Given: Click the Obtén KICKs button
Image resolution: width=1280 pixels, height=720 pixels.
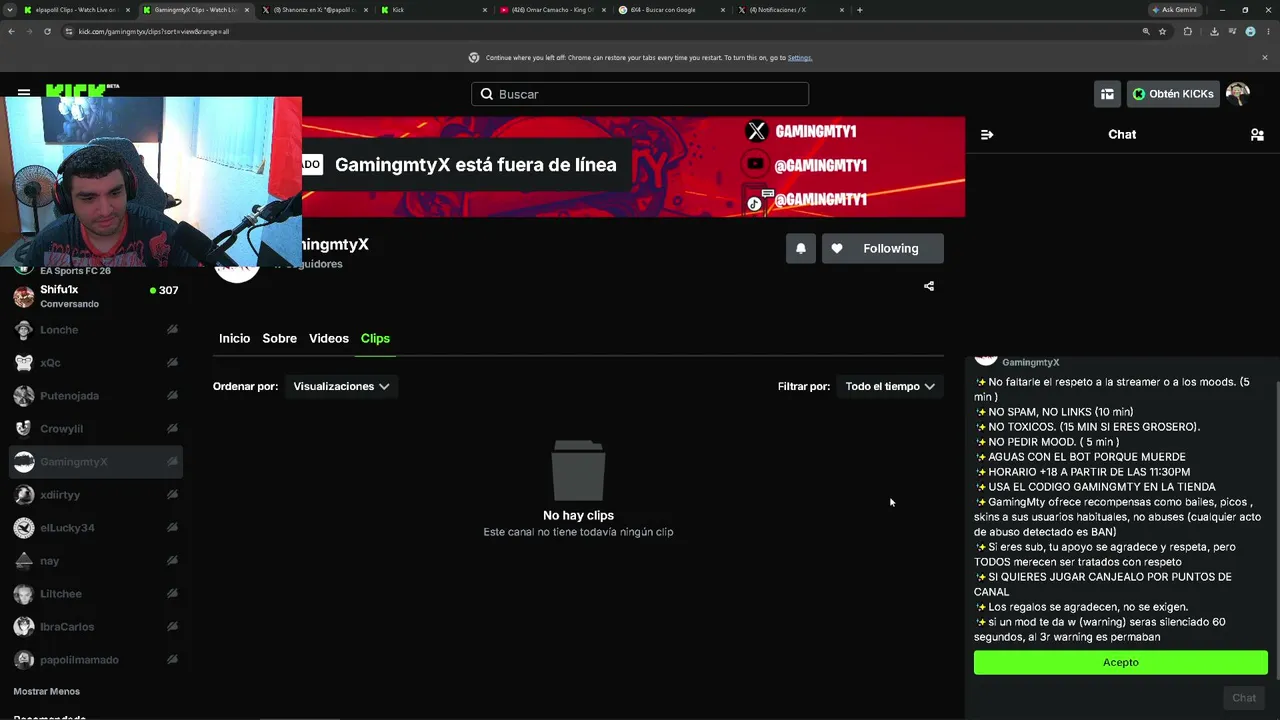Looking at the screenshot, I should 1173,94.
